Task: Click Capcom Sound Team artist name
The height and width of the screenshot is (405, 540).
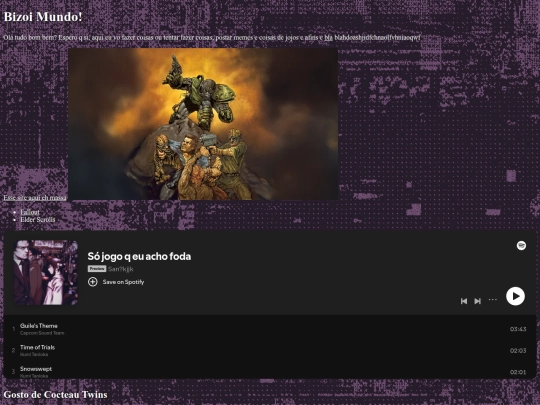Action: point(42,333)
